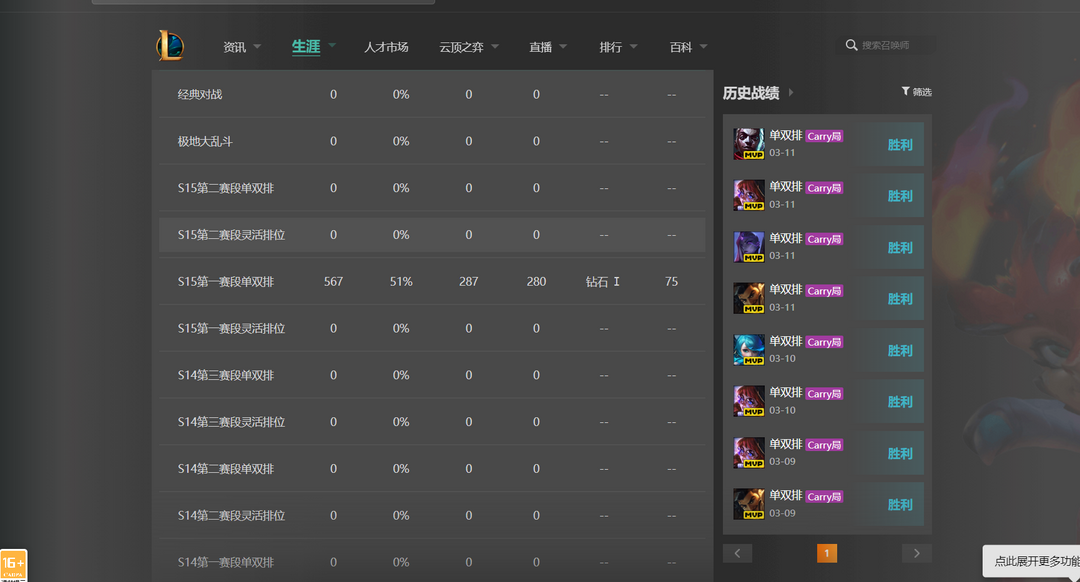Select the S14第二赛段单双排 row
The height and width of the screenshot is (582, 1080).
(x=432, y=469)
